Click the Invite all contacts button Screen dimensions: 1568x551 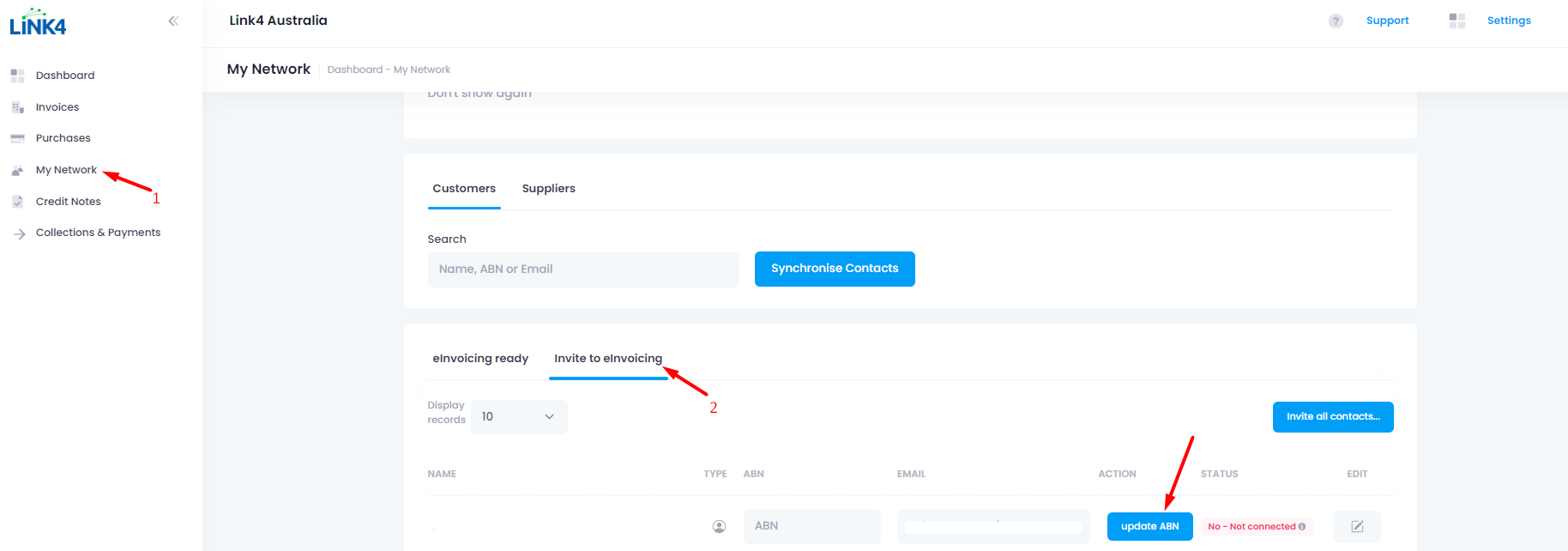coord(1333,417)
